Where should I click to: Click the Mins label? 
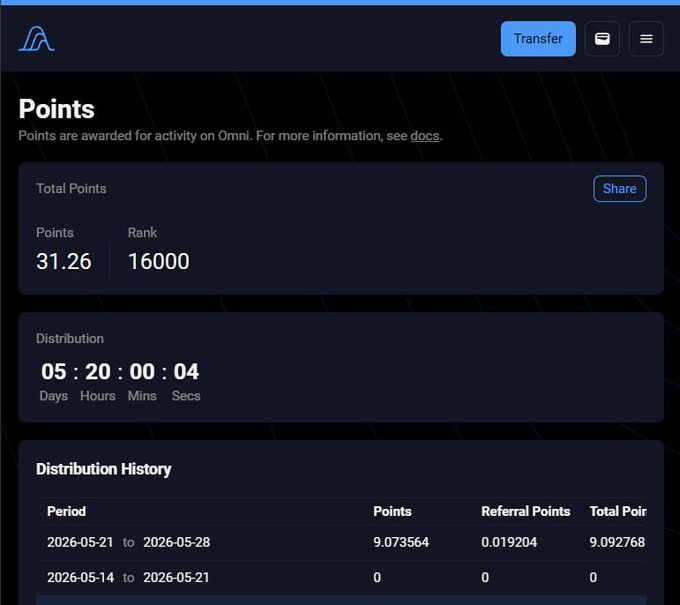142,396
